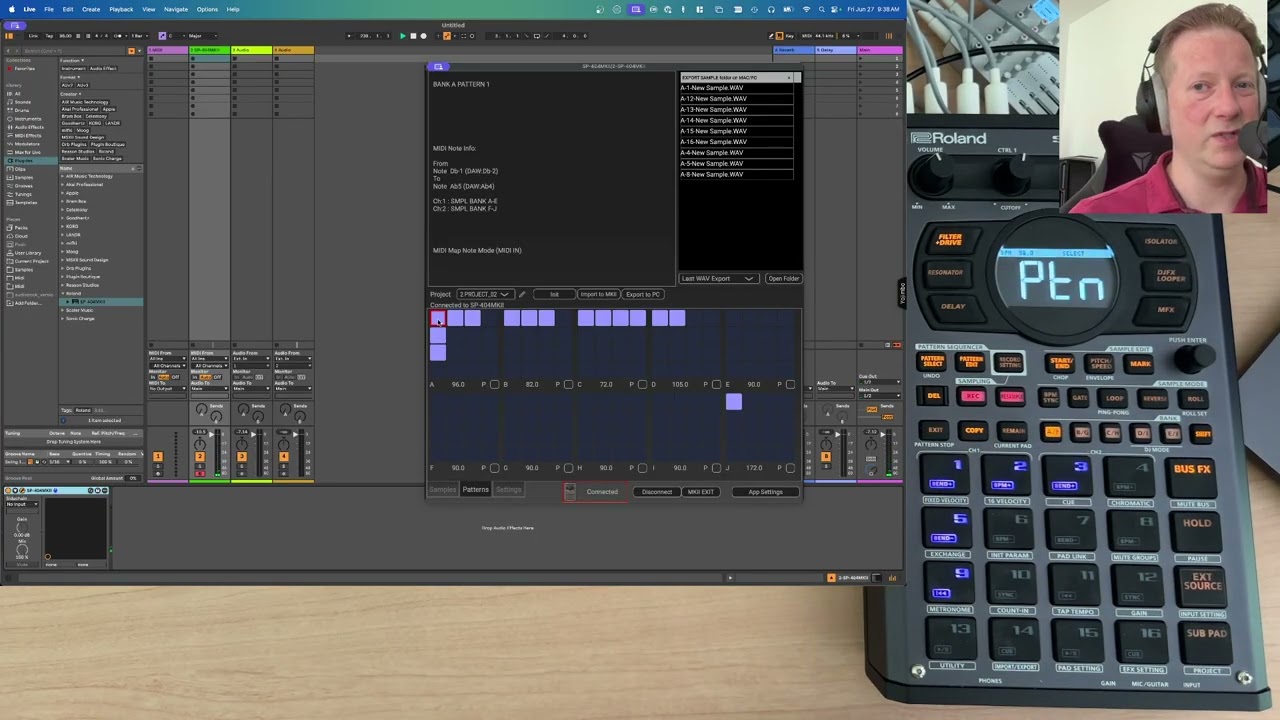Toggle the P checkbox for bank J

coord(790,468)
